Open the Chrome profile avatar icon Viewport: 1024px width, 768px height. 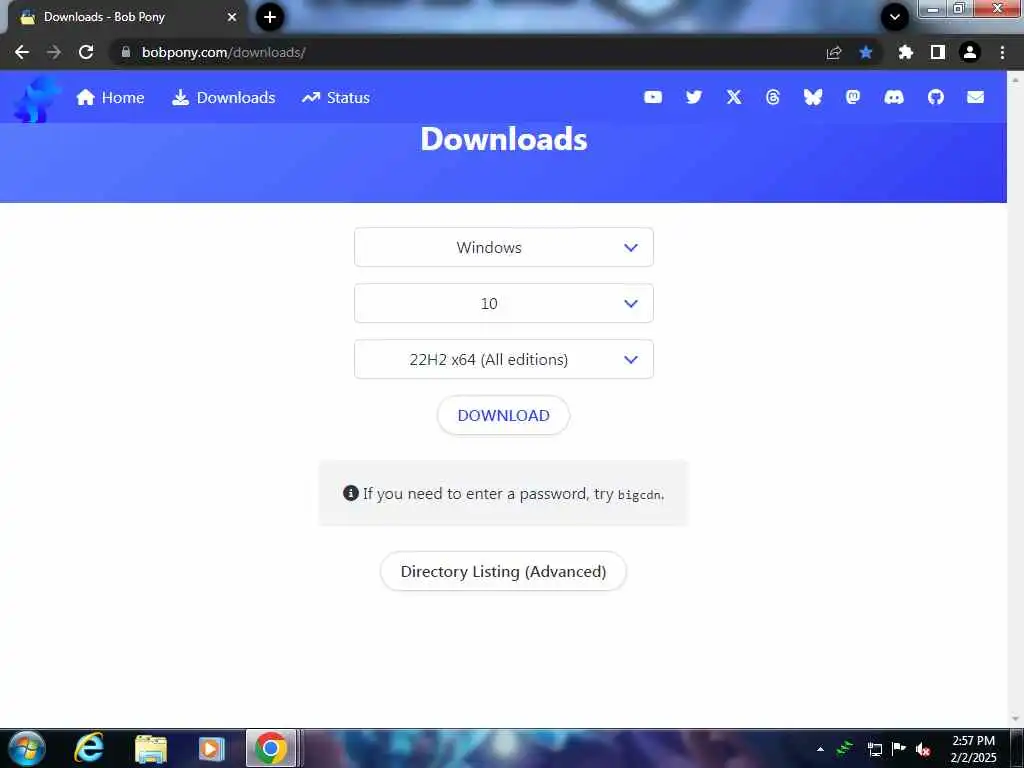coord(970,52)
